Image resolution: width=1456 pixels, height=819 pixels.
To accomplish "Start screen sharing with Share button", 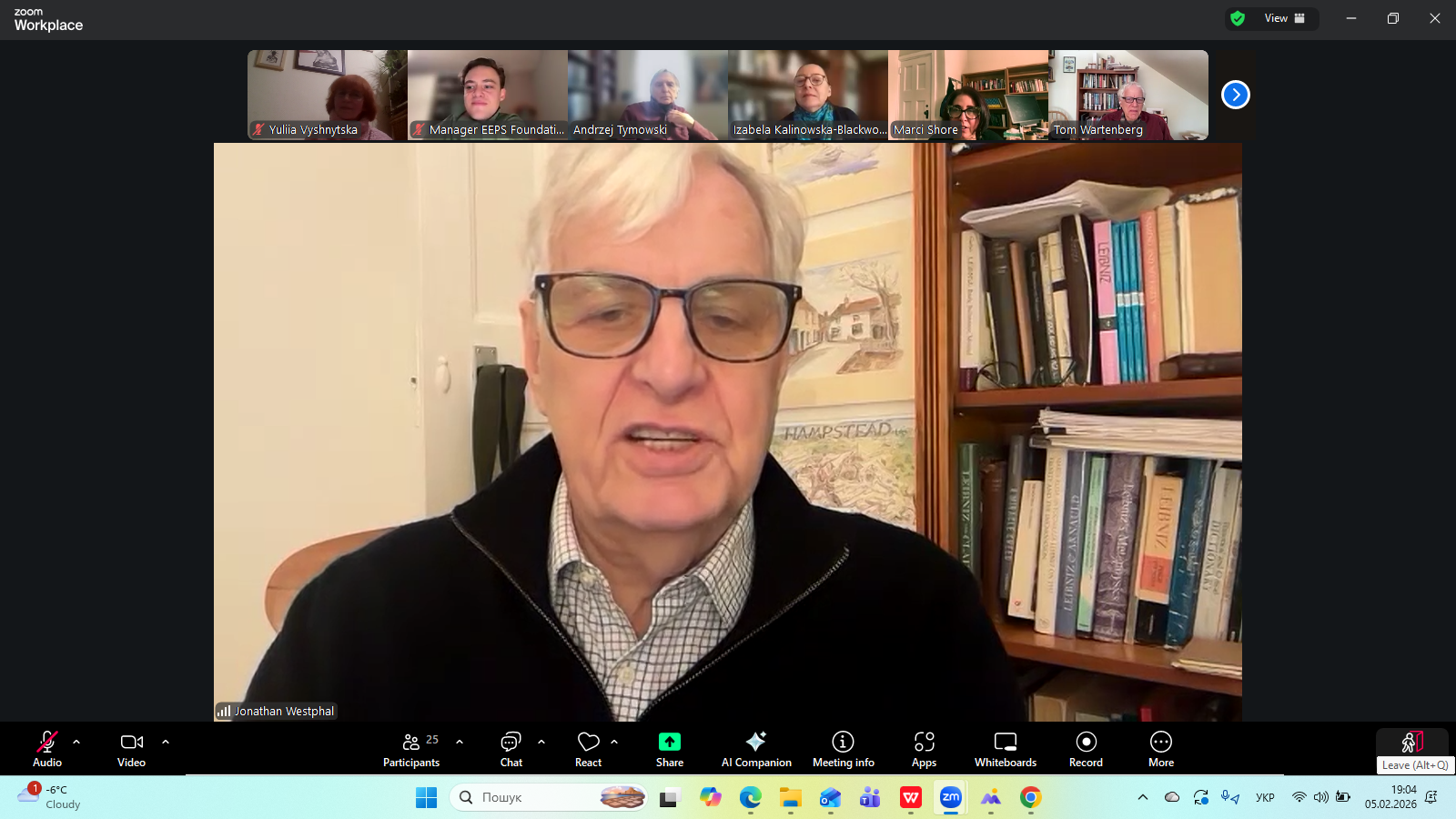I will point(669,749).
